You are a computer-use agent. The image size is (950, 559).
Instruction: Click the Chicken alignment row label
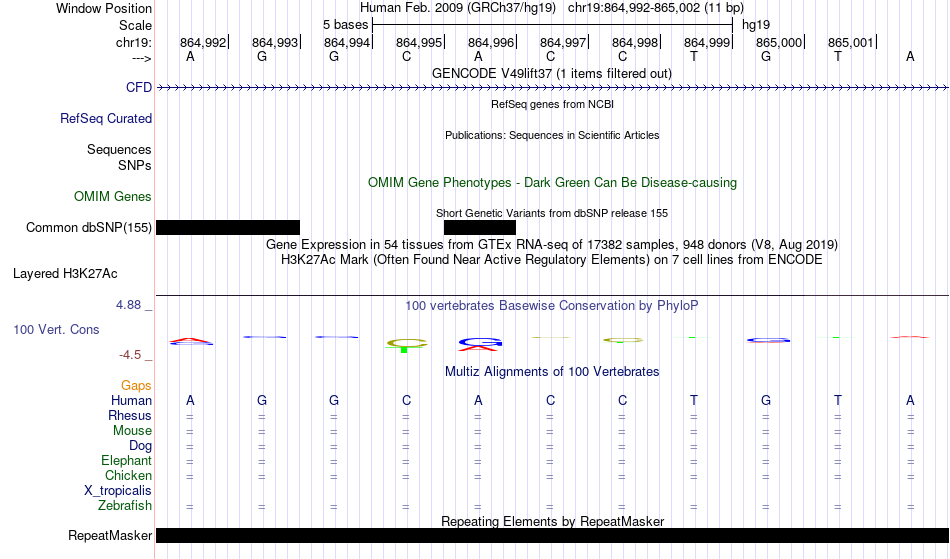[128, 475]
